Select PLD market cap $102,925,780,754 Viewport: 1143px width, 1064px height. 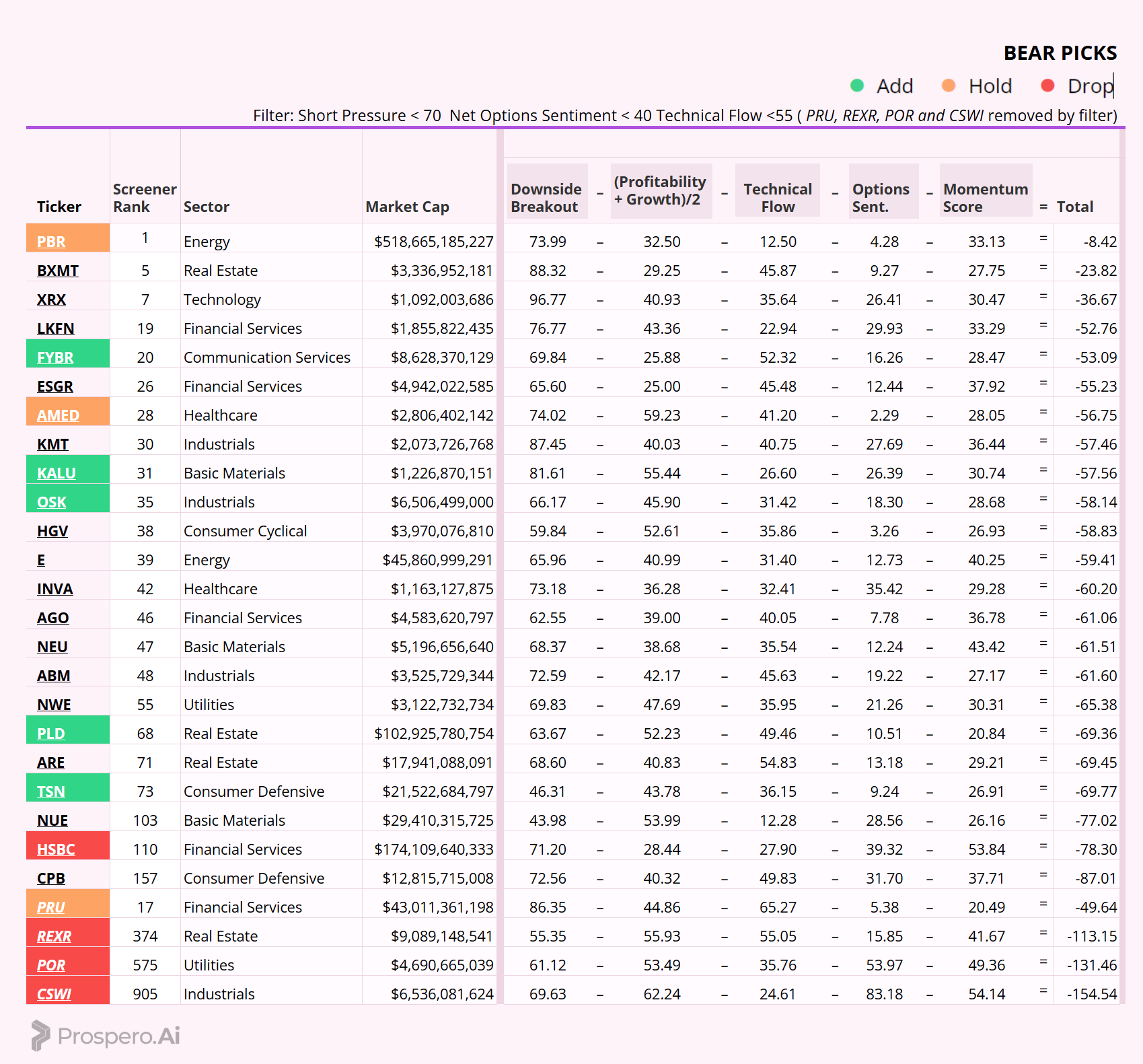pos(434,734)
